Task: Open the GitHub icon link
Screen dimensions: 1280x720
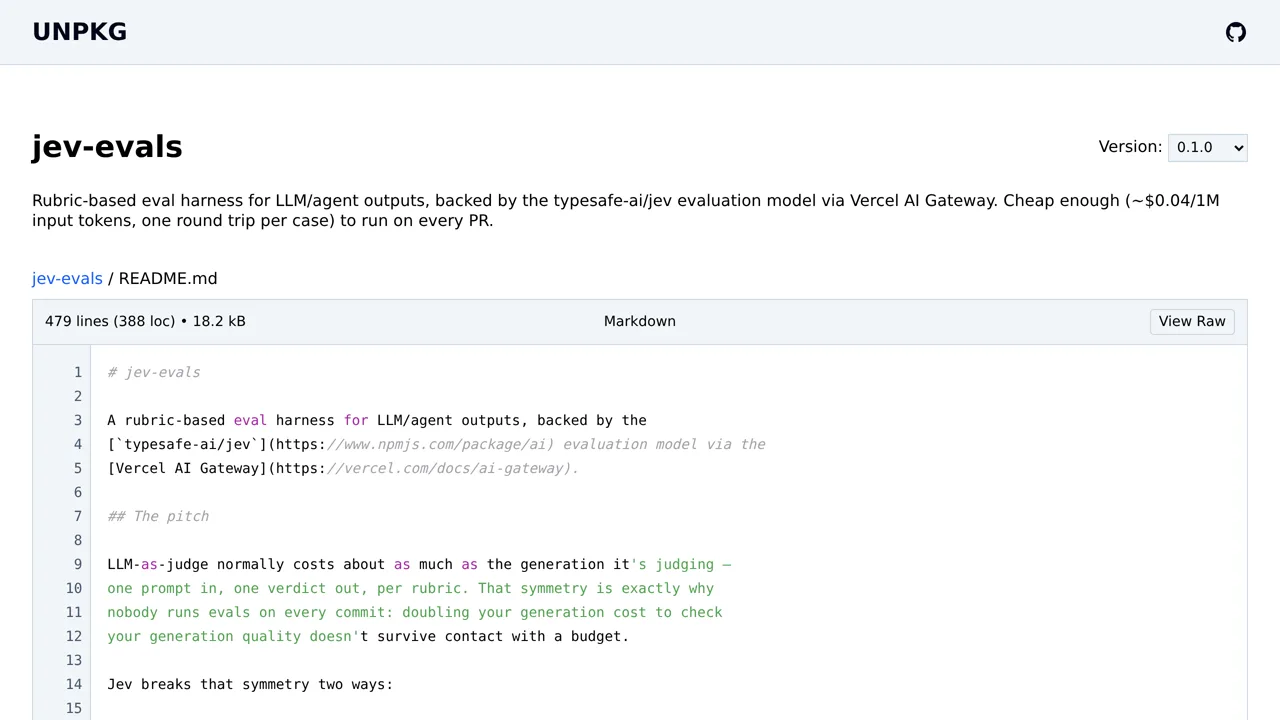Action: click(1236, 32)
